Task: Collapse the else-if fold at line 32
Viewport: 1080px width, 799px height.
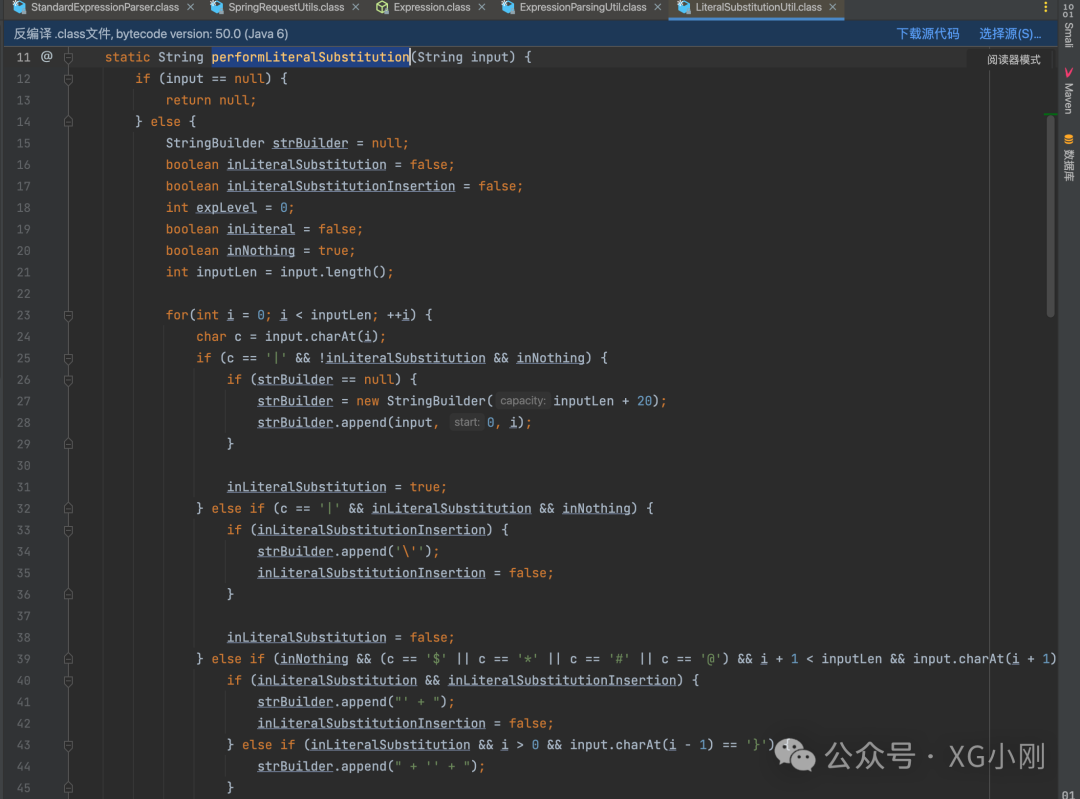Action: tap(68, 509)
